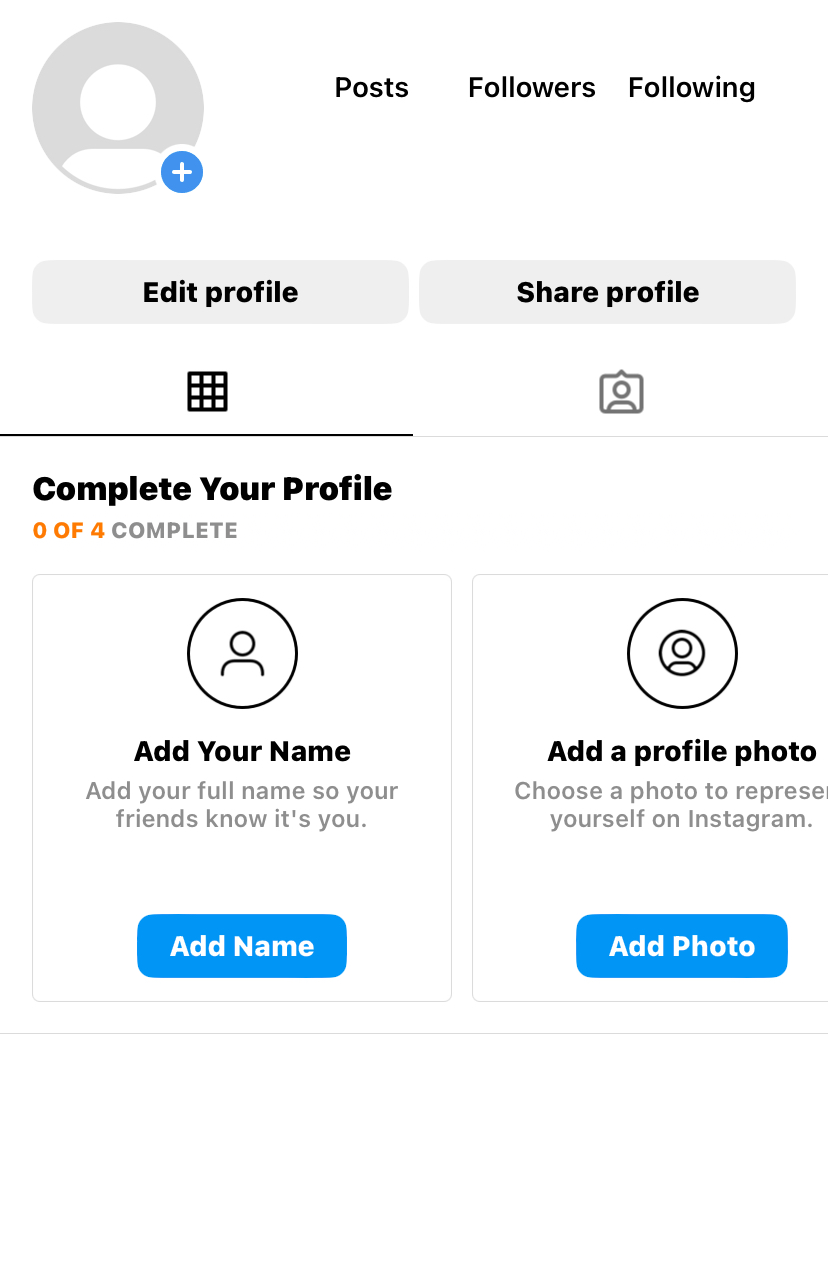Switch to the posts grid tab
This screenshot has height=1269, width=828.
[x=207, y=392]
